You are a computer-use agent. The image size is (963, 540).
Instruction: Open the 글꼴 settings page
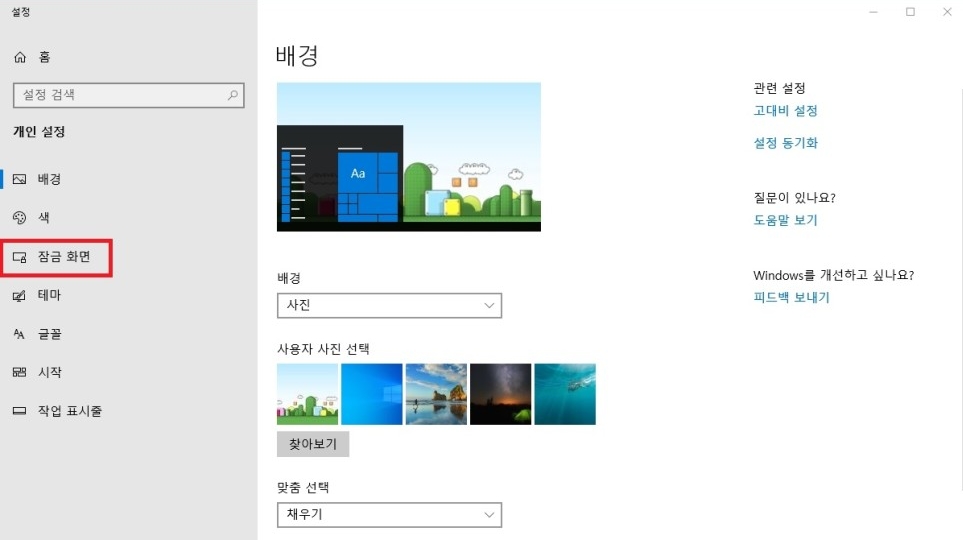129,334
